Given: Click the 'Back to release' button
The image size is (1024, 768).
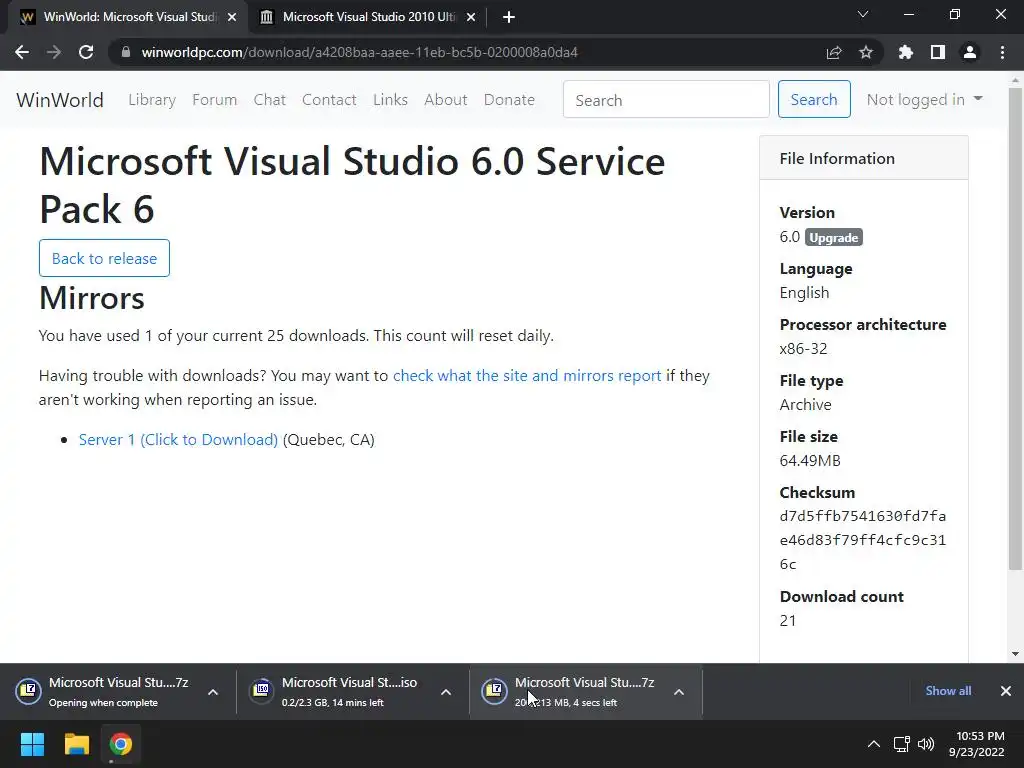Looking at the screenshot, I should [x=104, y=258].
